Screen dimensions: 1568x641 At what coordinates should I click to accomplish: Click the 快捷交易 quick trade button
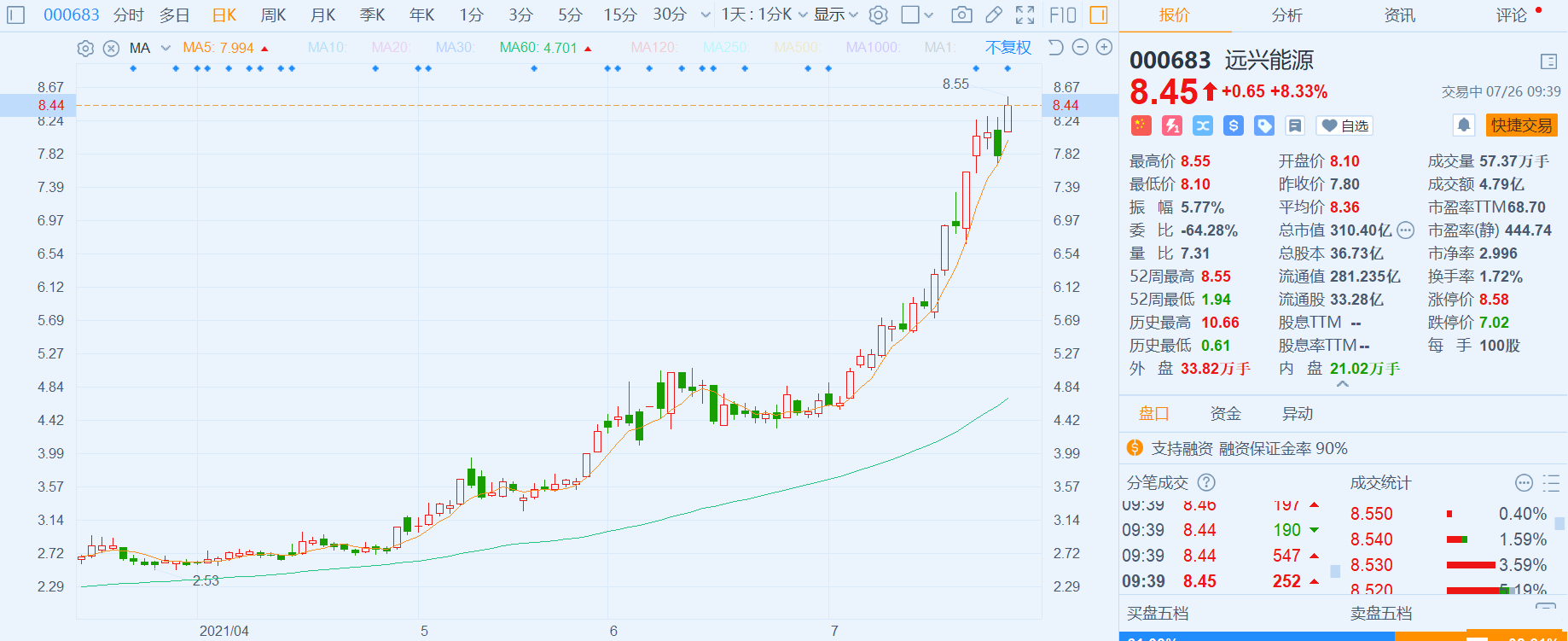(1521, 125)
